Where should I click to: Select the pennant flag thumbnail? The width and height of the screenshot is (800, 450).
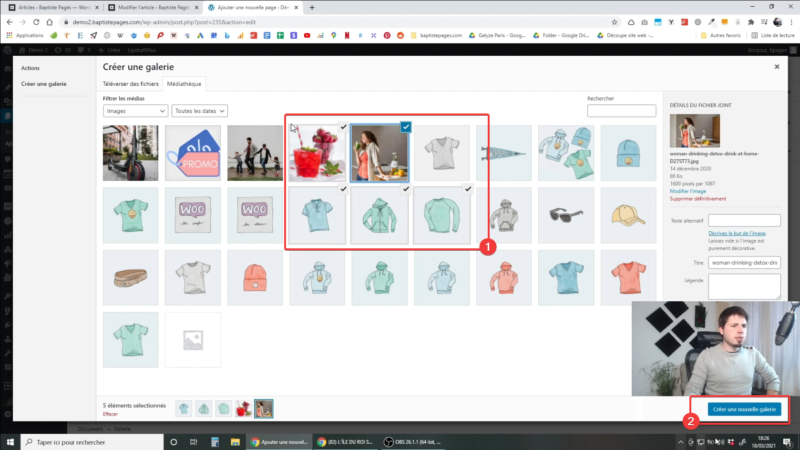(x=504, y=153)
